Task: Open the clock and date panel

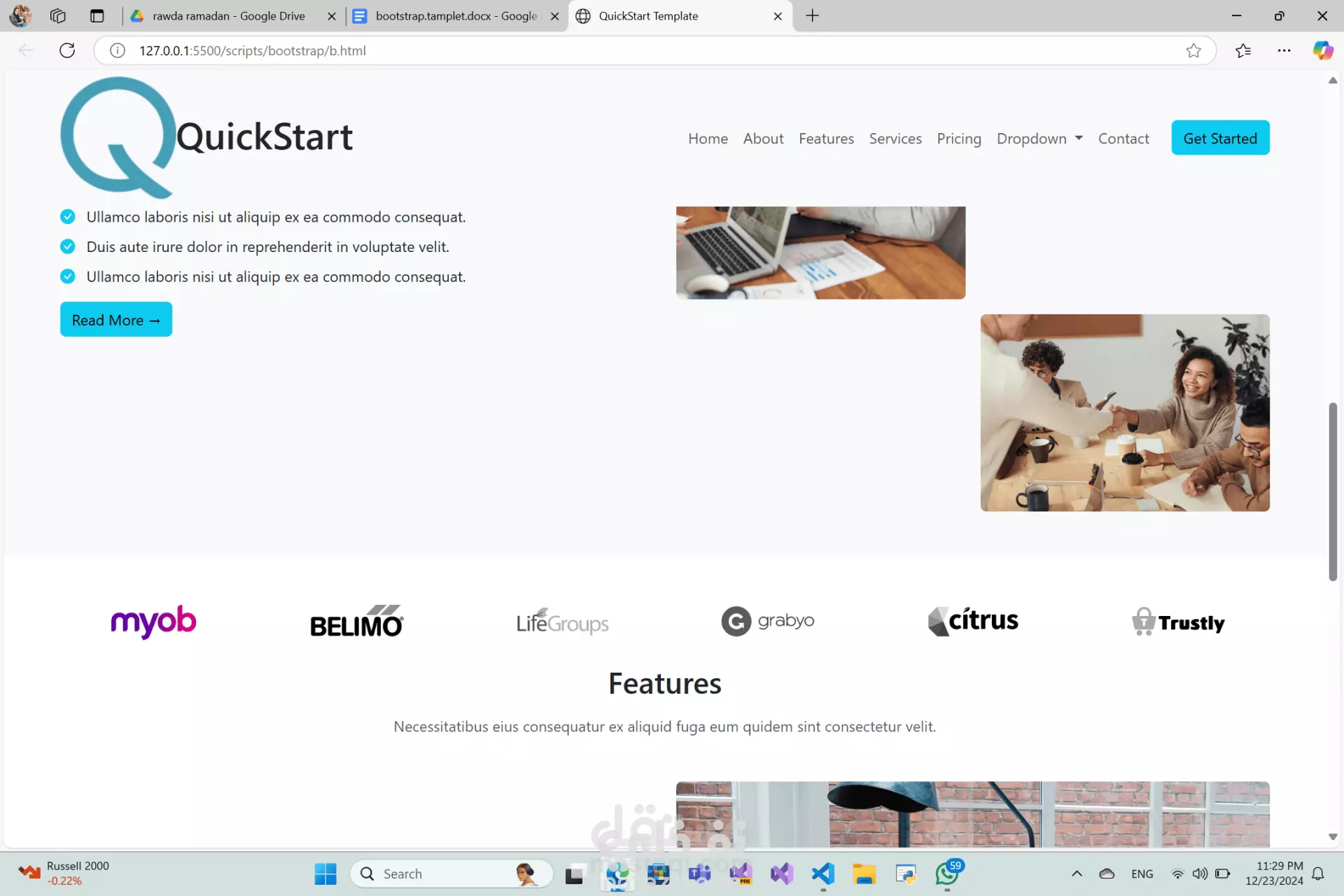Action: click(x=1274, y=874)
